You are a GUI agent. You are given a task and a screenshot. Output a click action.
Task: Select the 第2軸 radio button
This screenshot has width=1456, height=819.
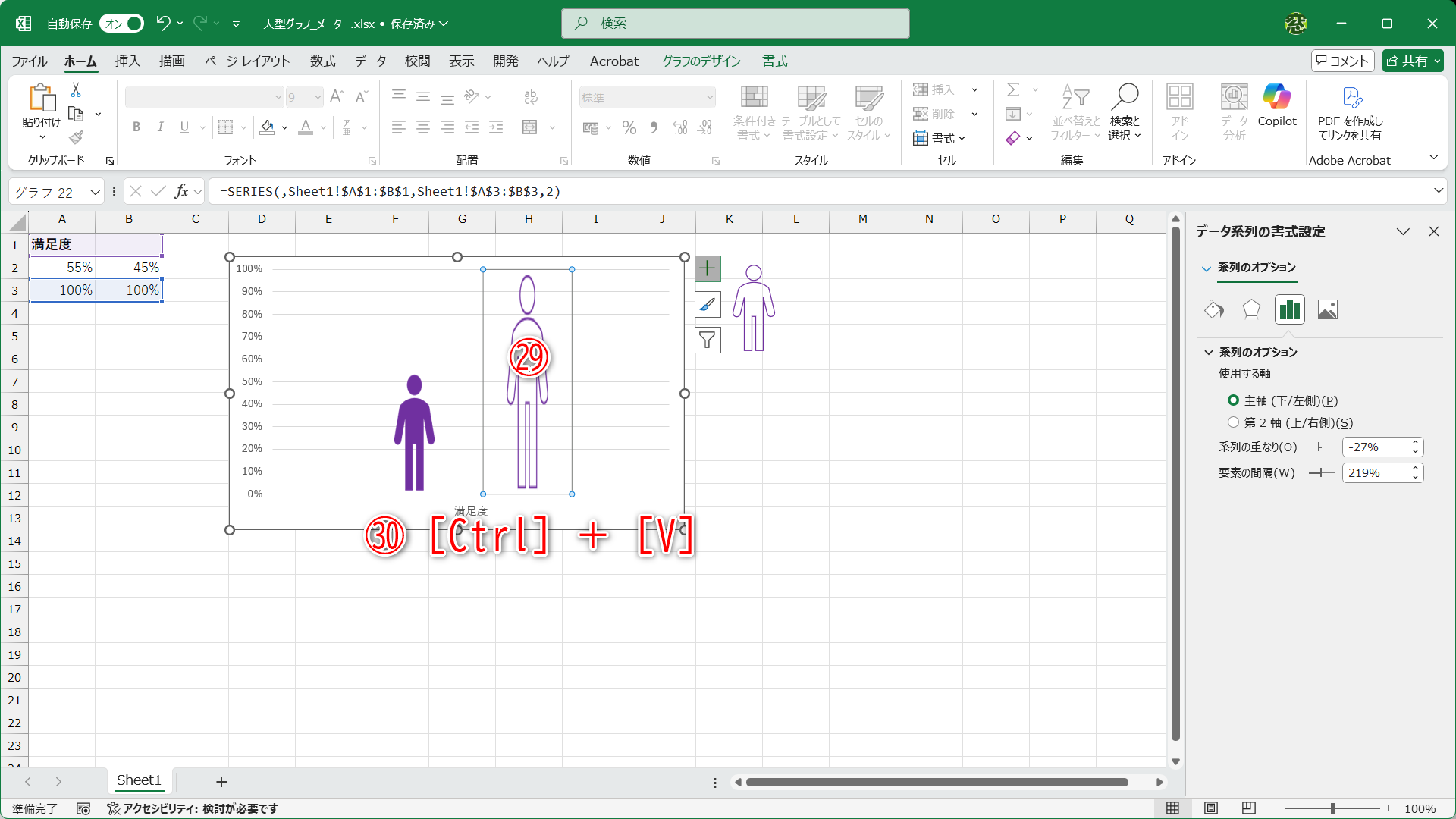click(1233, 422)
